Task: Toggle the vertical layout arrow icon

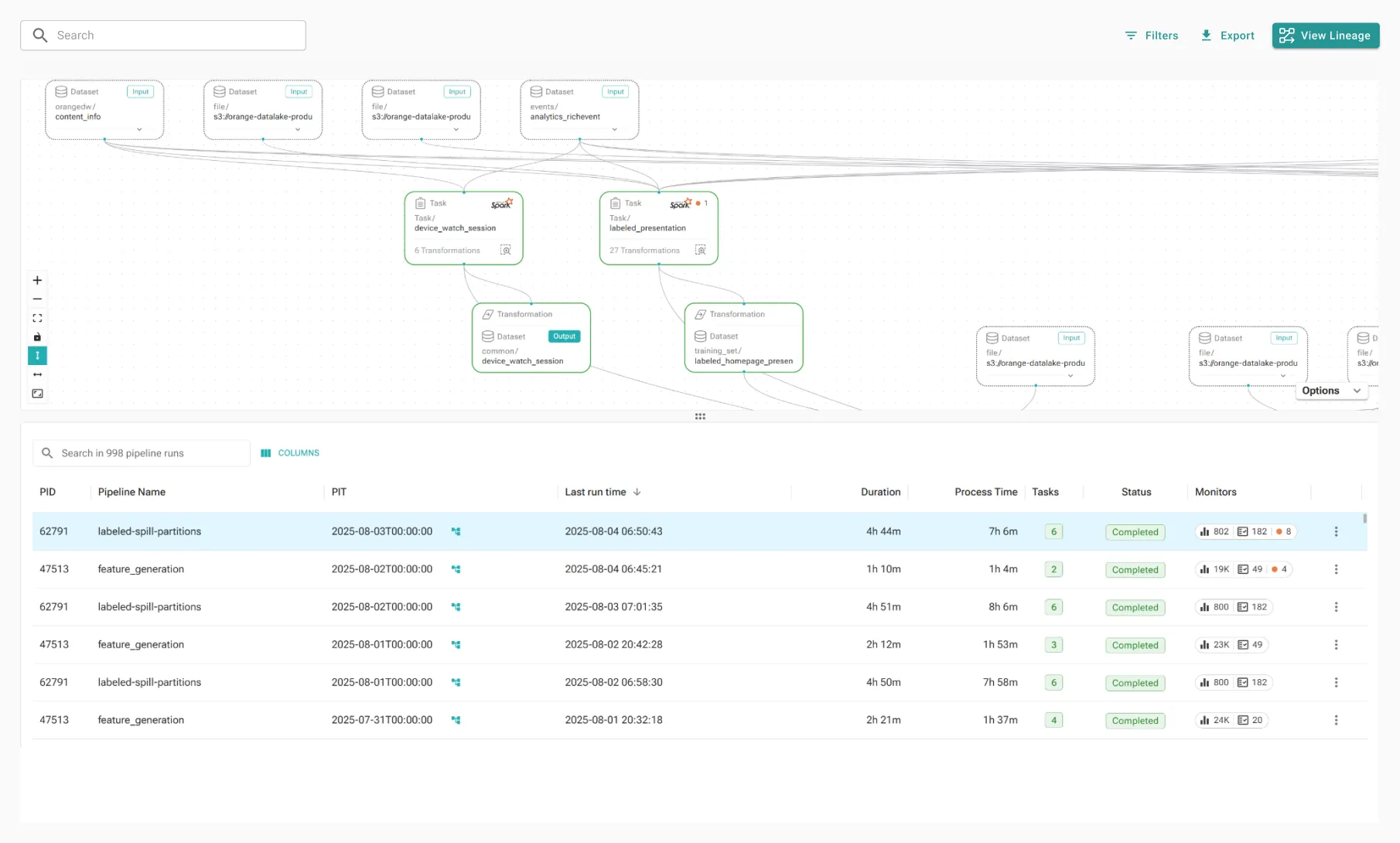Action: 37,356
